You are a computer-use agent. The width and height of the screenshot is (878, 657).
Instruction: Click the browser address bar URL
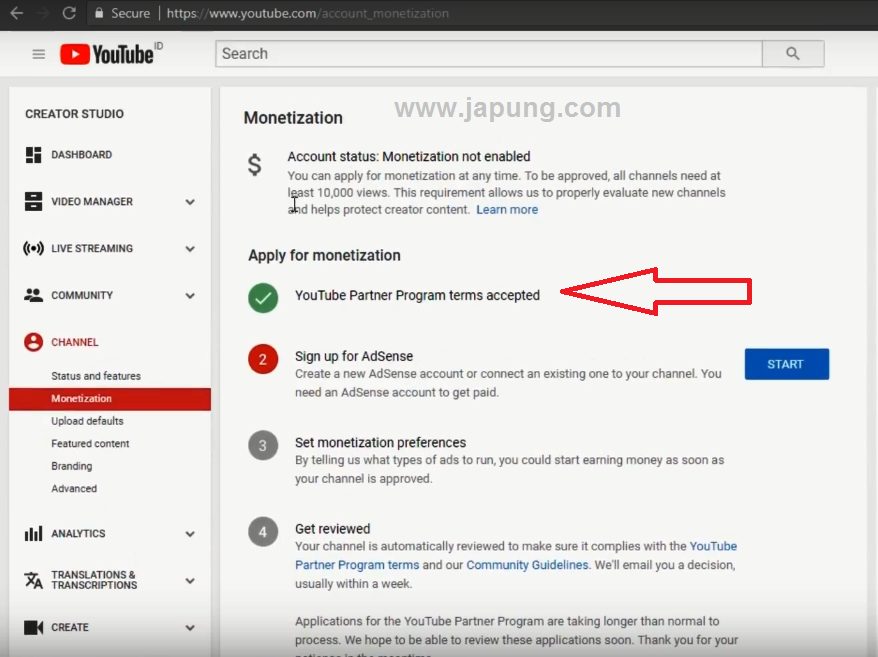tap(307, 13)
